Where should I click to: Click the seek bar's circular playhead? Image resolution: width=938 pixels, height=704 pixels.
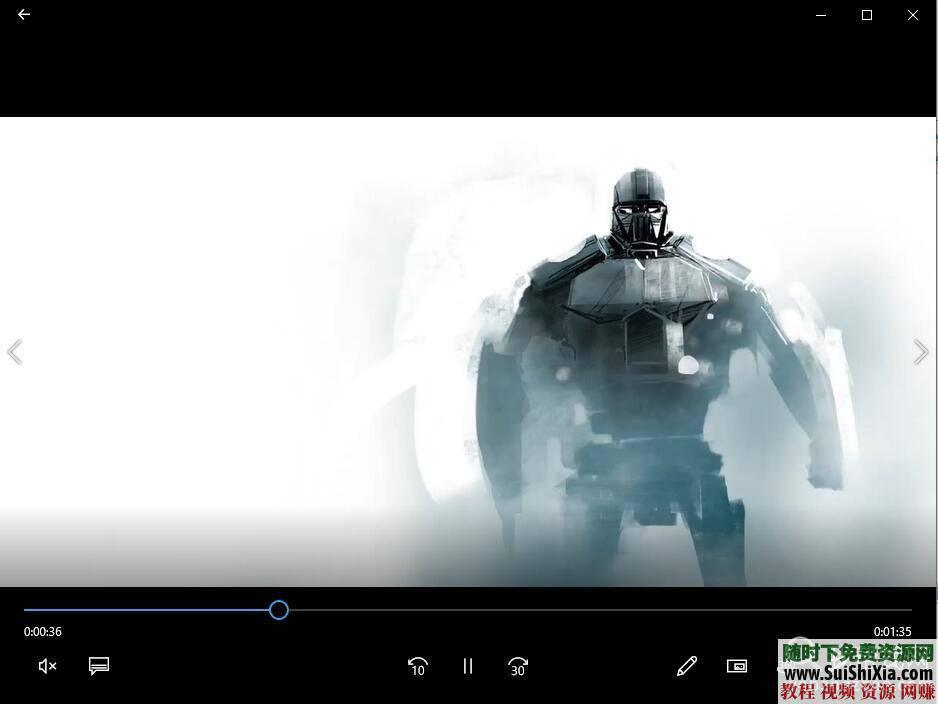point(279,610)
